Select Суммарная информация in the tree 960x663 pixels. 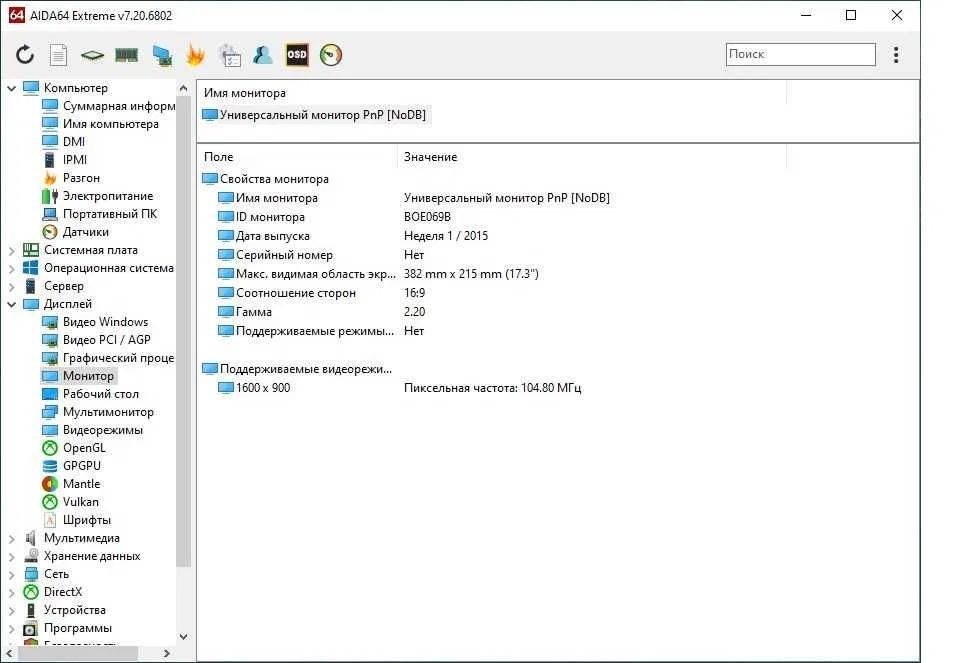(108, 106)
